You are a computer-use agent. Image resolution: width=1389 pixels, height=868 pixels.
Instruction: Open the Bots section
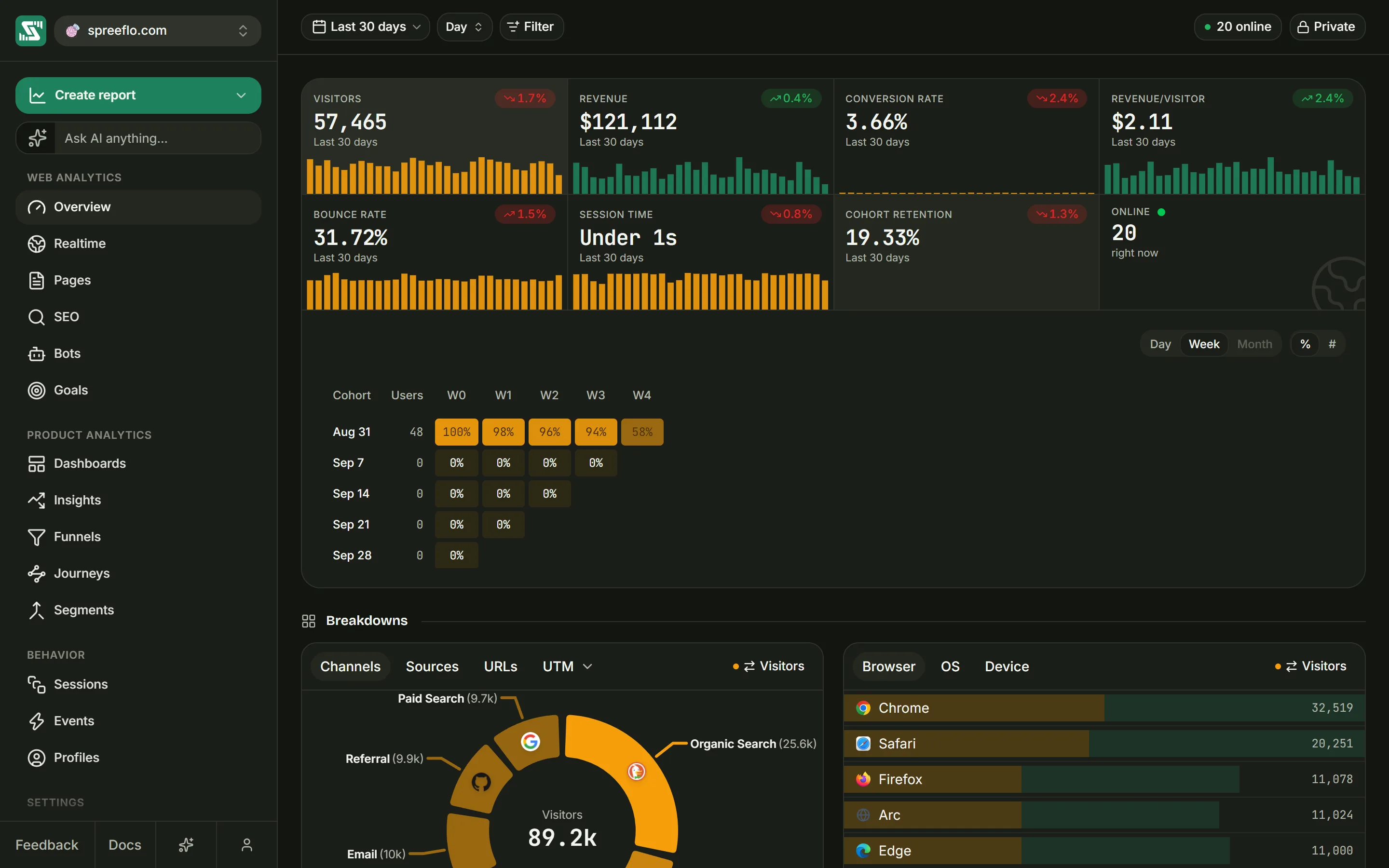(x=138, y=353)
